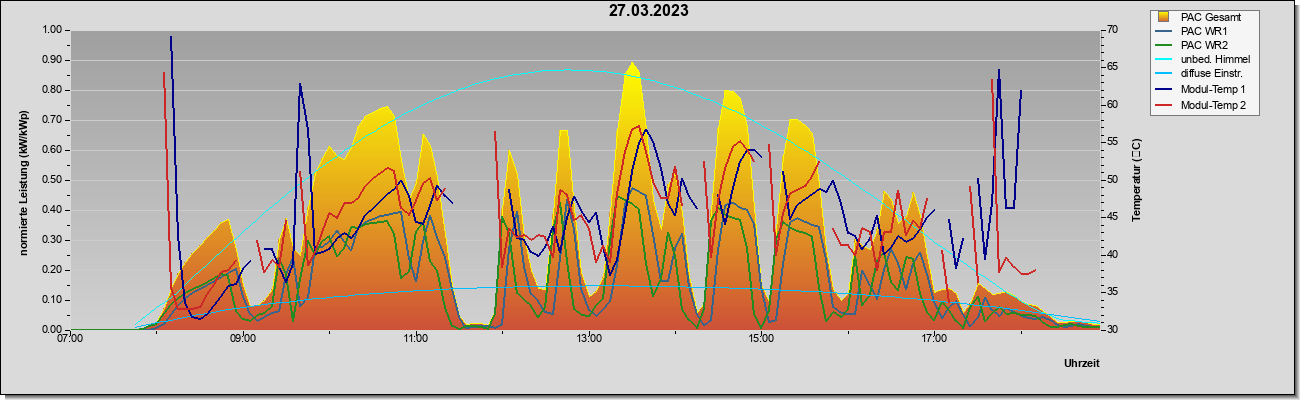Click the 17:00 time axis label
The height and width of the screenshot is (400, 1300).
934,339
